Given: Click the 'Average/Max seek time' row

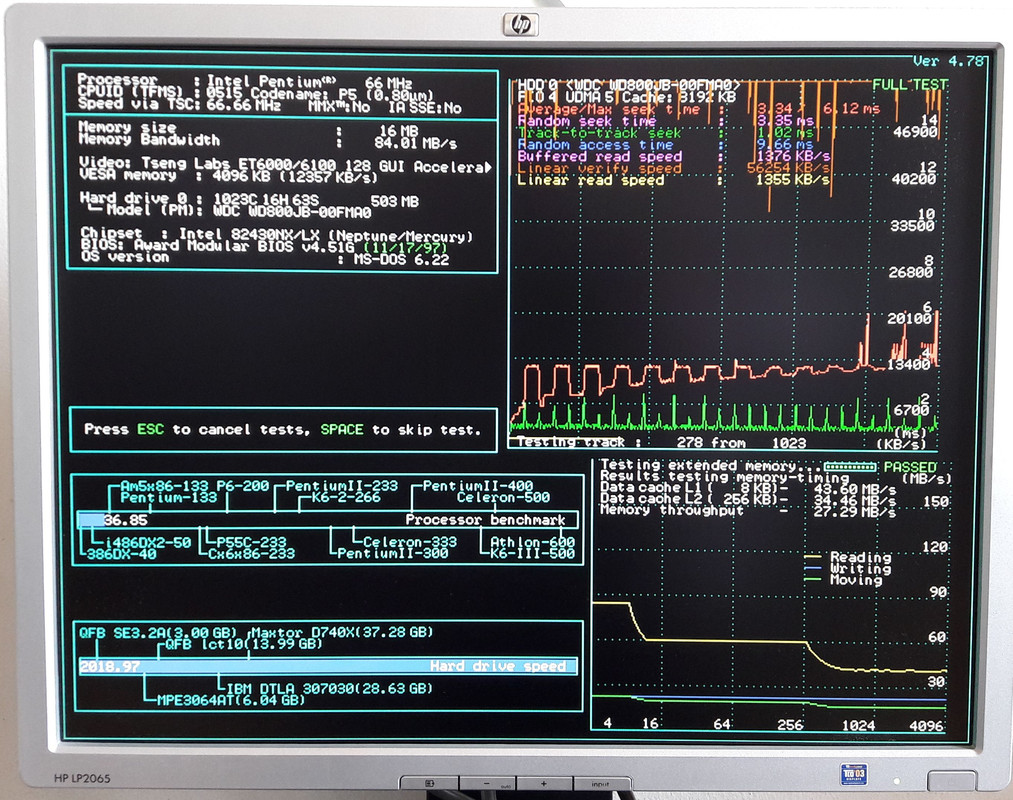Looking at the screenshot, I should pos(699,109).
